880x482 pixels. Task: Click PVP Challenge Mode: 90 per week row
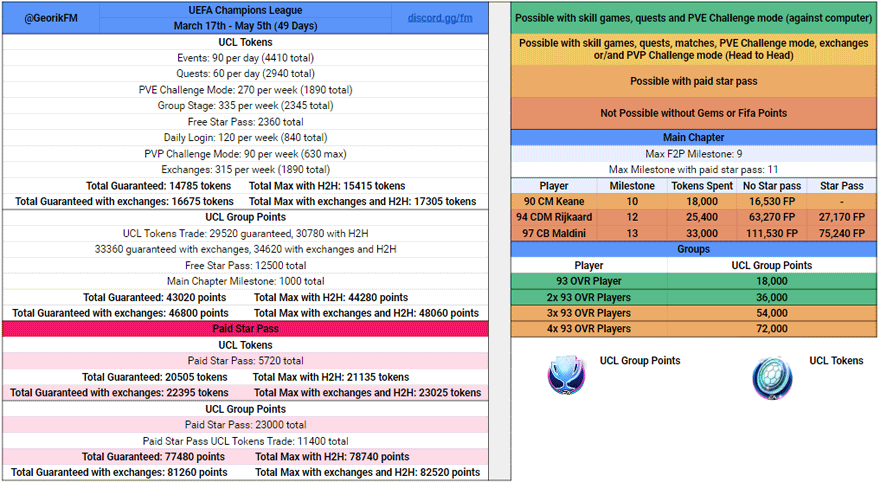coord(245,154)
